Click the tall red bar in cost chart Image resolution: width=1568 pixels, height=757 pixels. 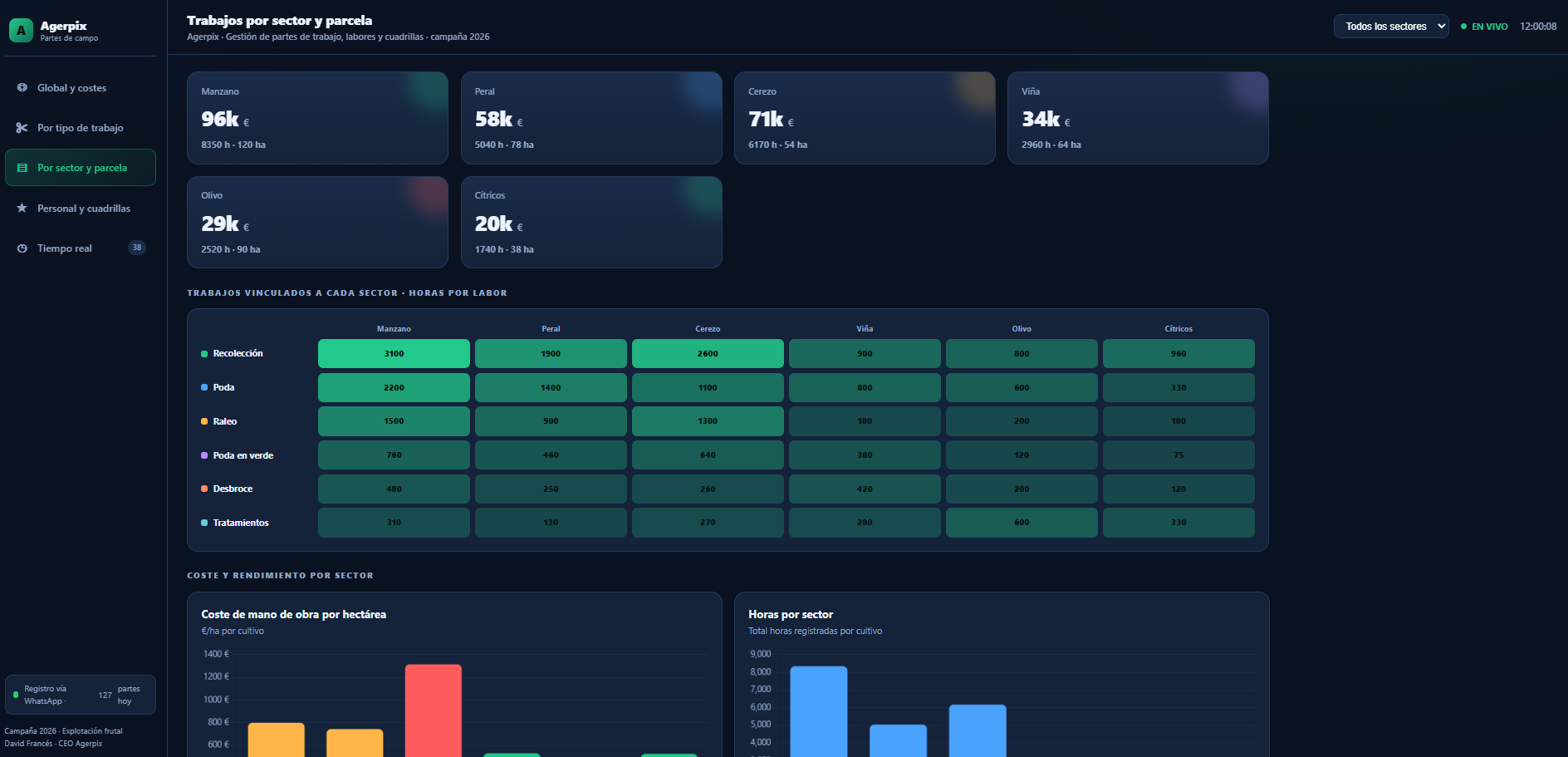pyautogui.click(x=434, y=710)
